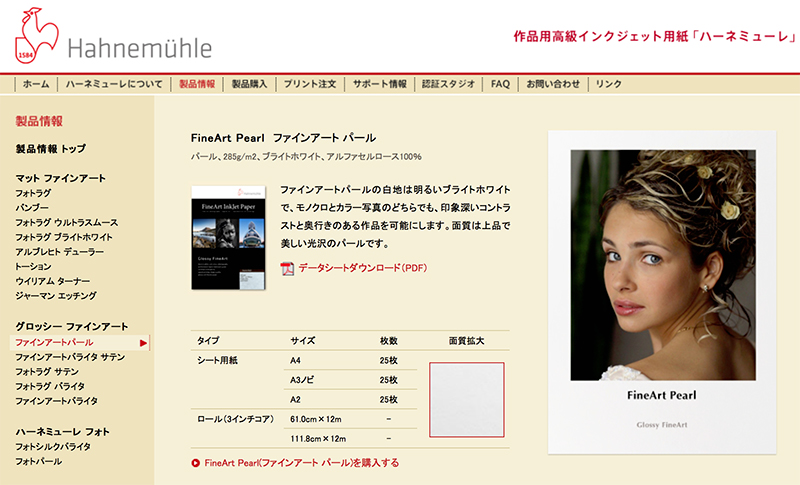Select the 製品情報 nav tab

[197, 84]
